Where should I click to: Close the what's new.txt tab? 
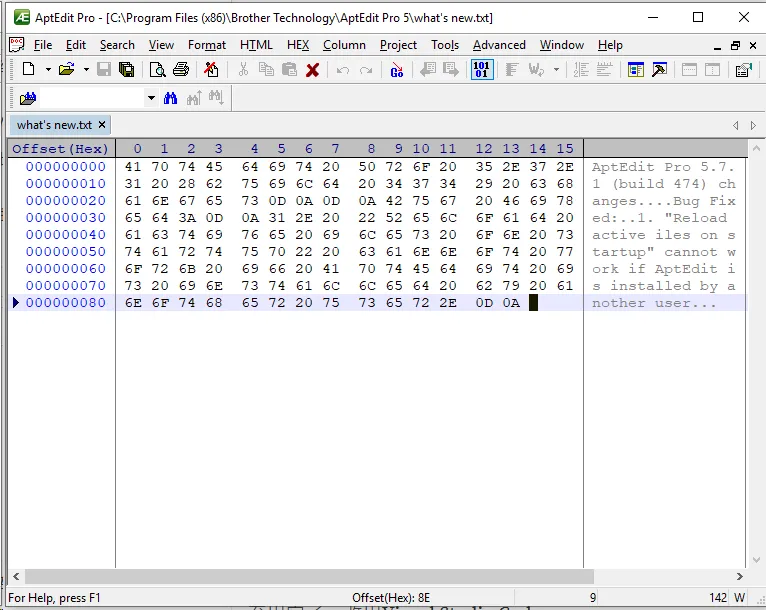click(102, 125)
